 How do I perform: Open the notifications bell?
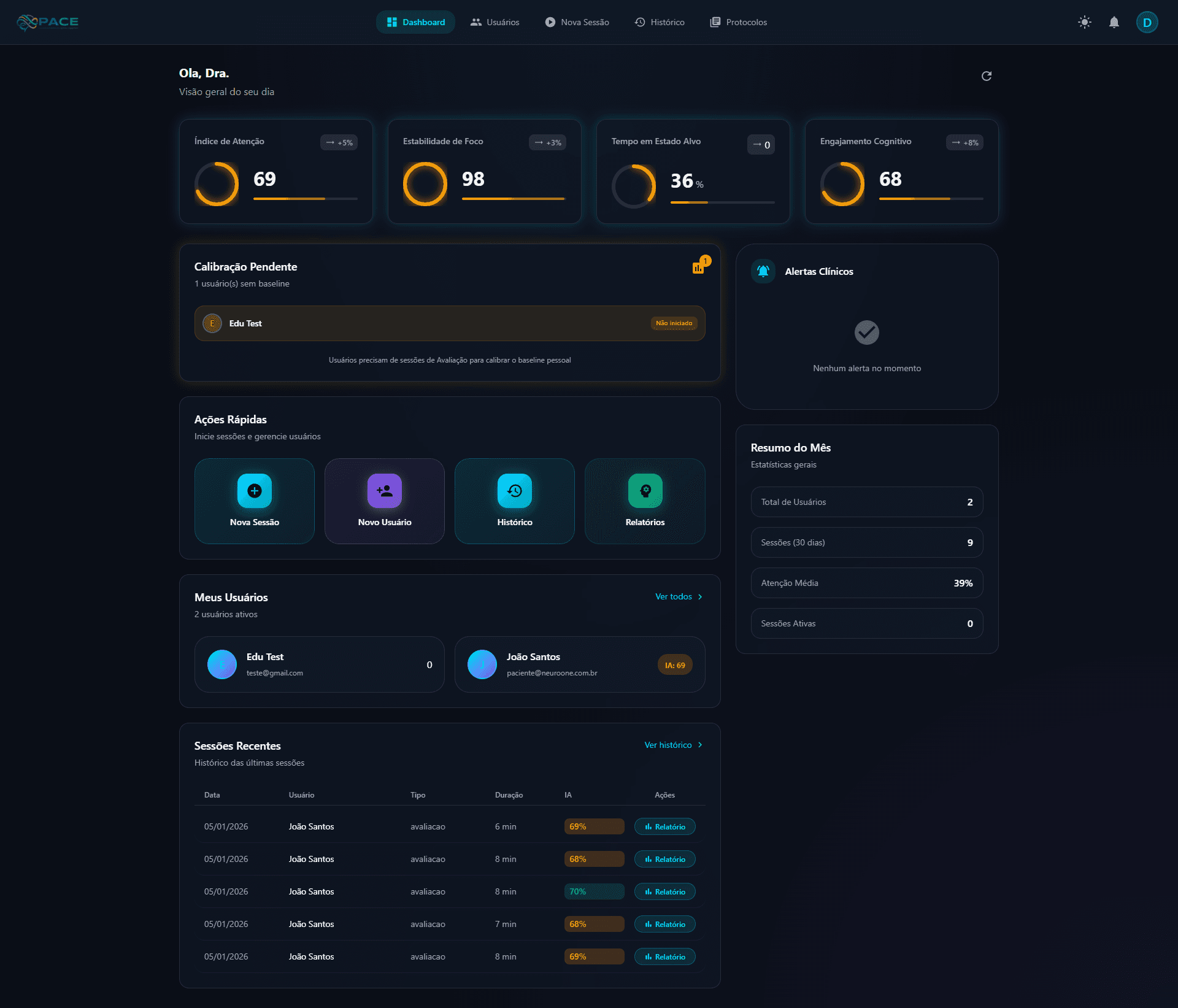tap(1114, 22)
